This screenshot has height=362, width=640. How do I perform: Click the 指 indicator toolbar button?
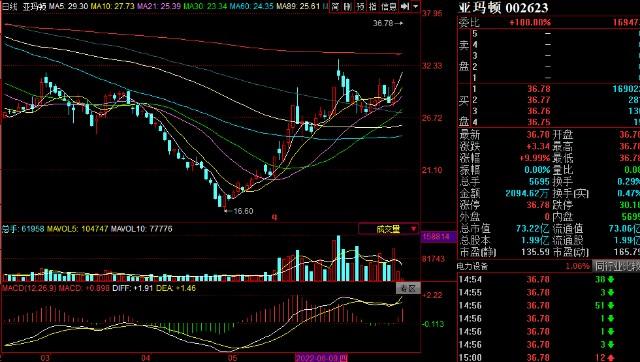373,6
